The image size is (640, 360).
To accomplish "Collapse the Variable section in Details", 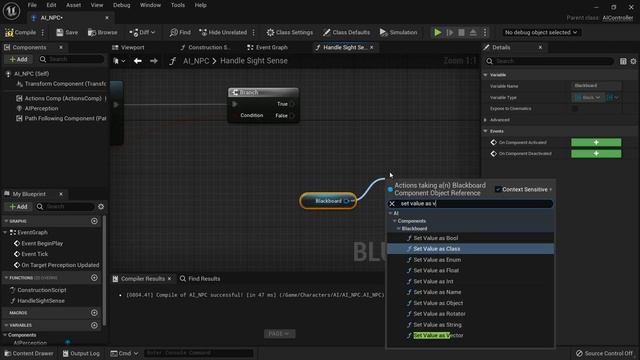I will point(486,75).
